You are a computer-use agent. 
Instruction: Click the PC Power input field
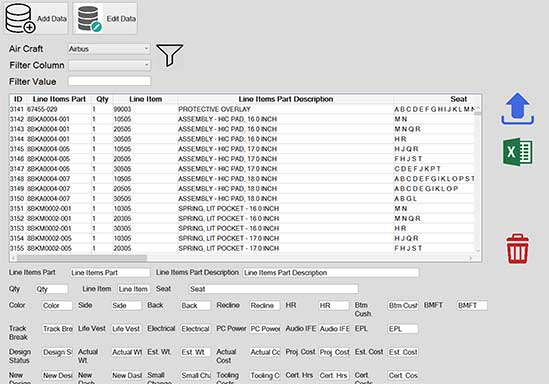[x=265, y=329]
